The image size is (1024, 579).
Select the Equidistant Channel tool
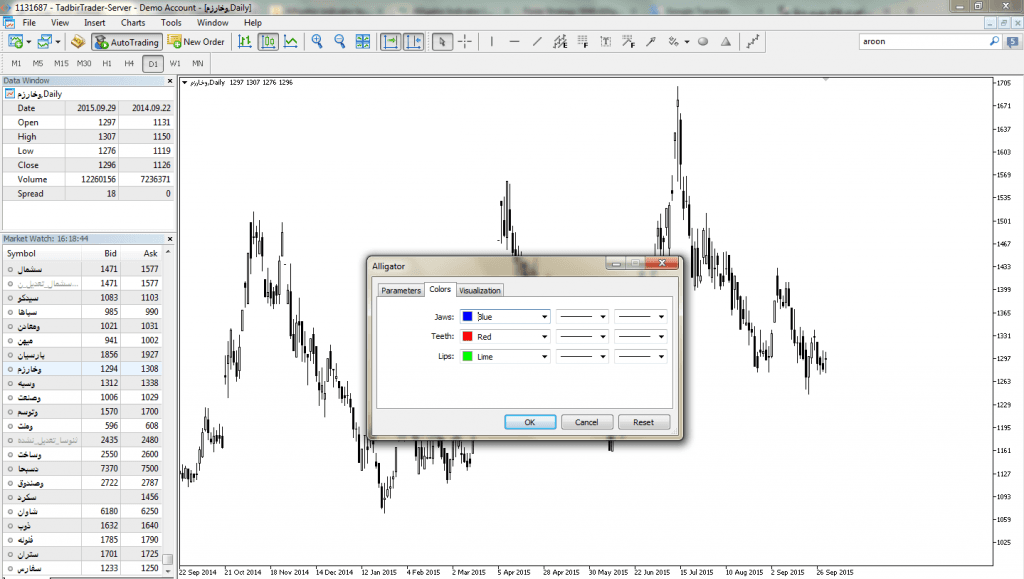[560, 42]
